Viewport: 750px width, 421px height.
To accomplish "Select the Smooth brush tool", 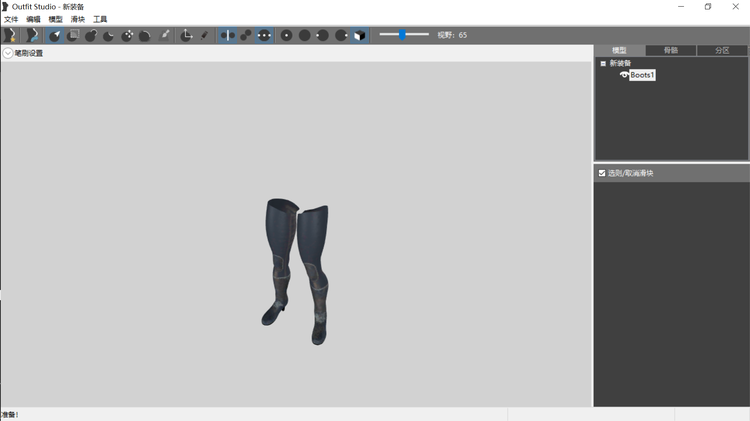I will (x=145, y=35).
